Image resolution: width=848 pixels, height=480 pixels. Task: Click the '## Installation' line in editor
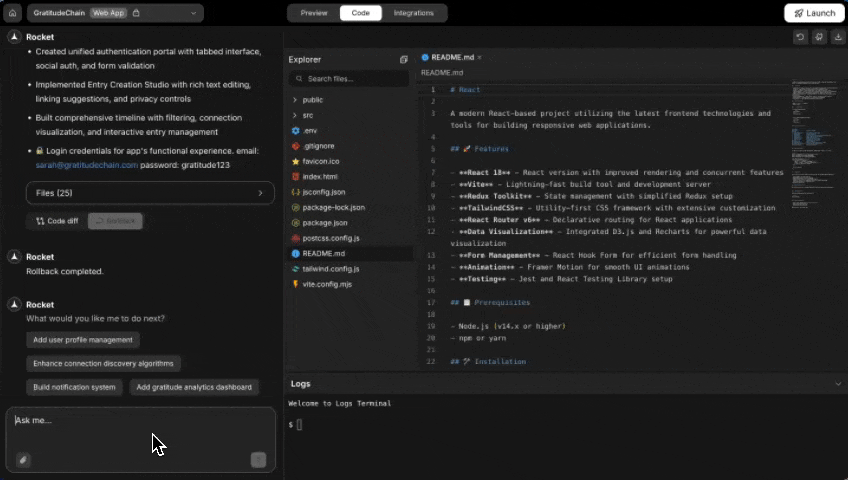[488, 362]
